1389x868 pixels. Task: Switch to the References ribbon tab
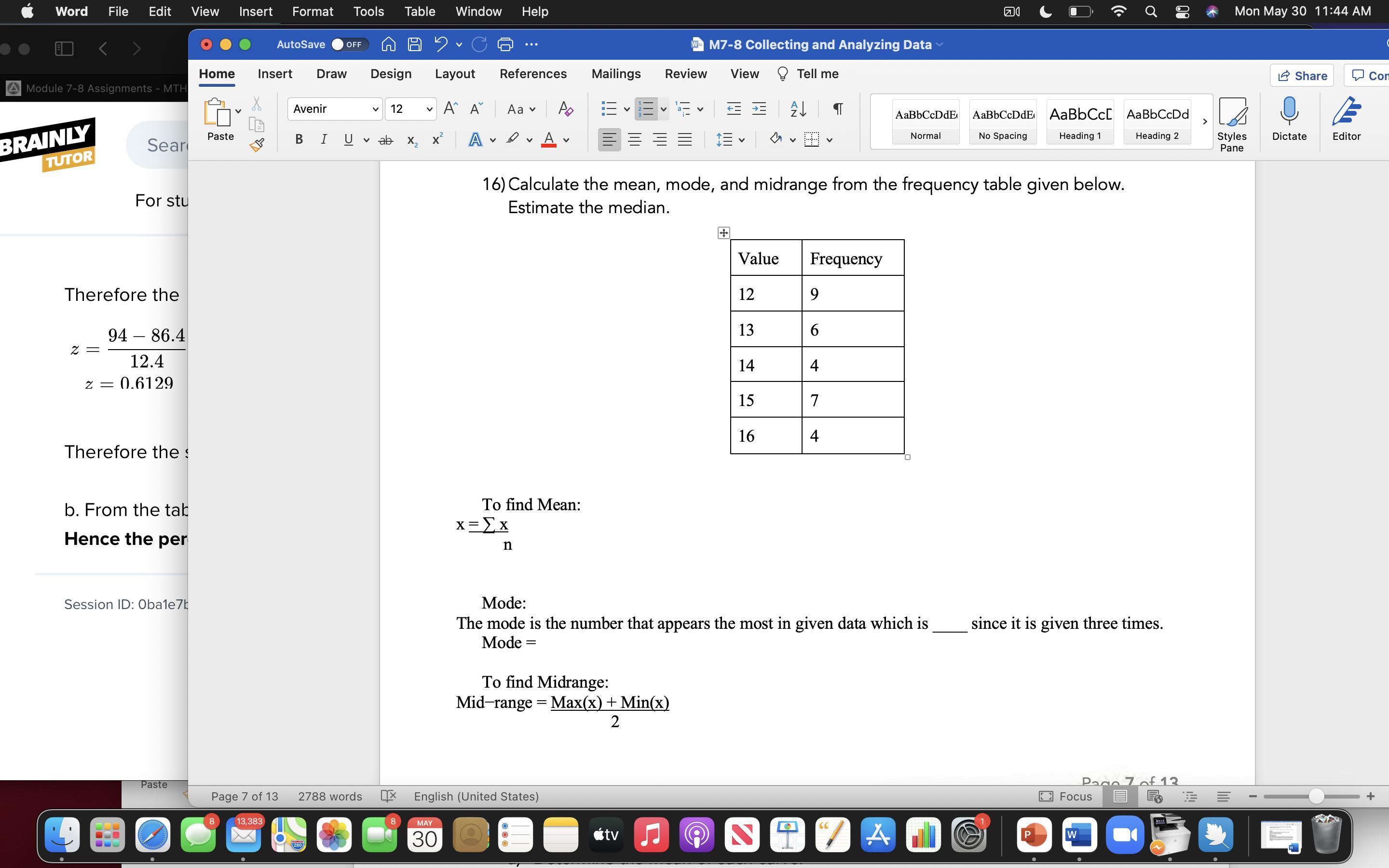point(532,74)
